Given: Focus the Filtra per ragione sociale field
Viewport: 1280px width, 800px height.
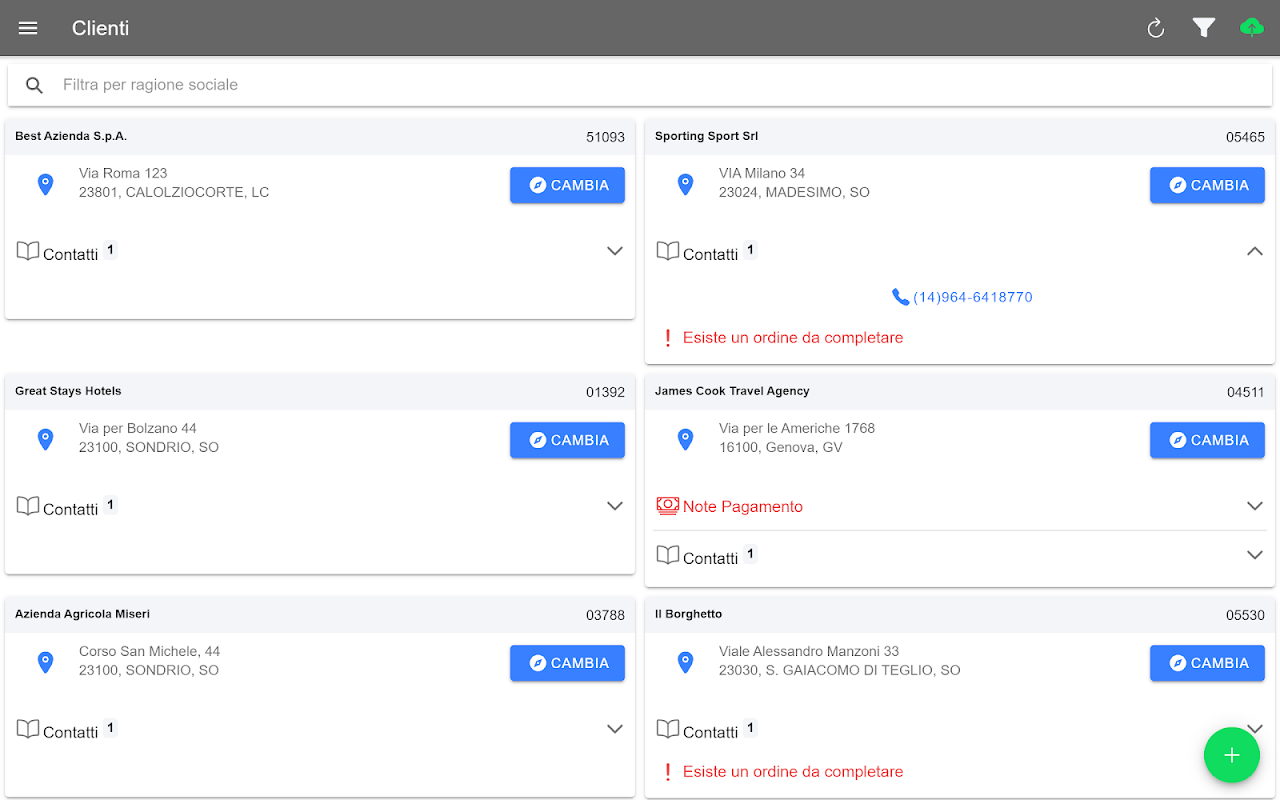Looking at the screenshot, I should coord(640,85).
